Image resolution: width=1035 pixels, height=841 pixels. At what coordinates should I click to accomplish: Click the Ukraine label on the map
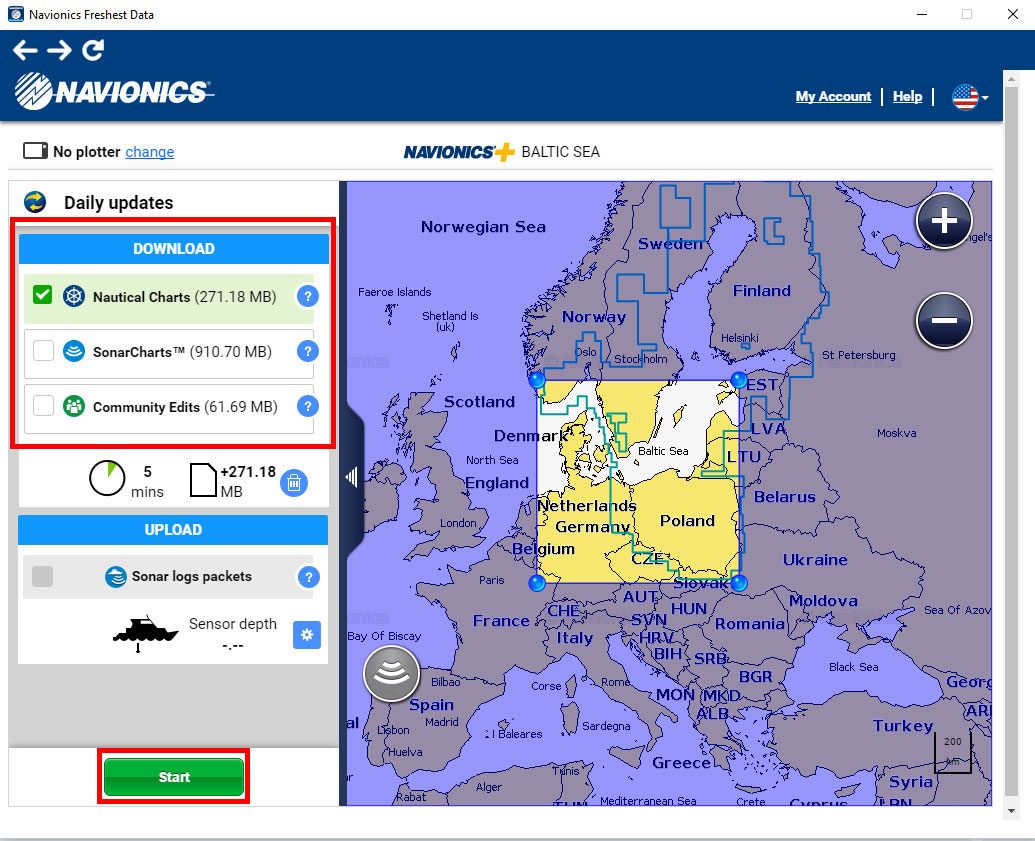815,560
